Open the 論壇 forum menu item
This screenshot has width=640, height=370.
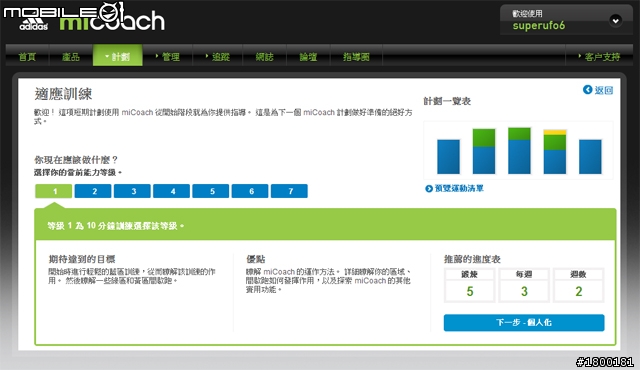pos(308,57)
